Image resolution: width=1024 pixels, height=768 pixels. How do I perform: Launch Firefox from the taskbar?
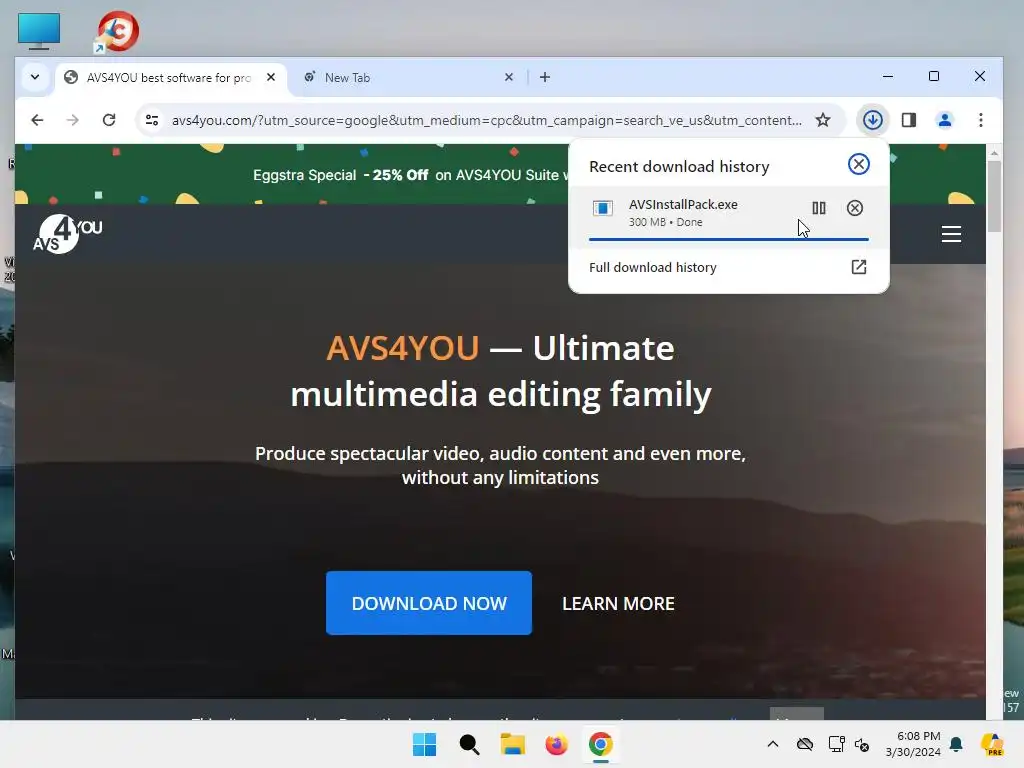click(556, 744)
